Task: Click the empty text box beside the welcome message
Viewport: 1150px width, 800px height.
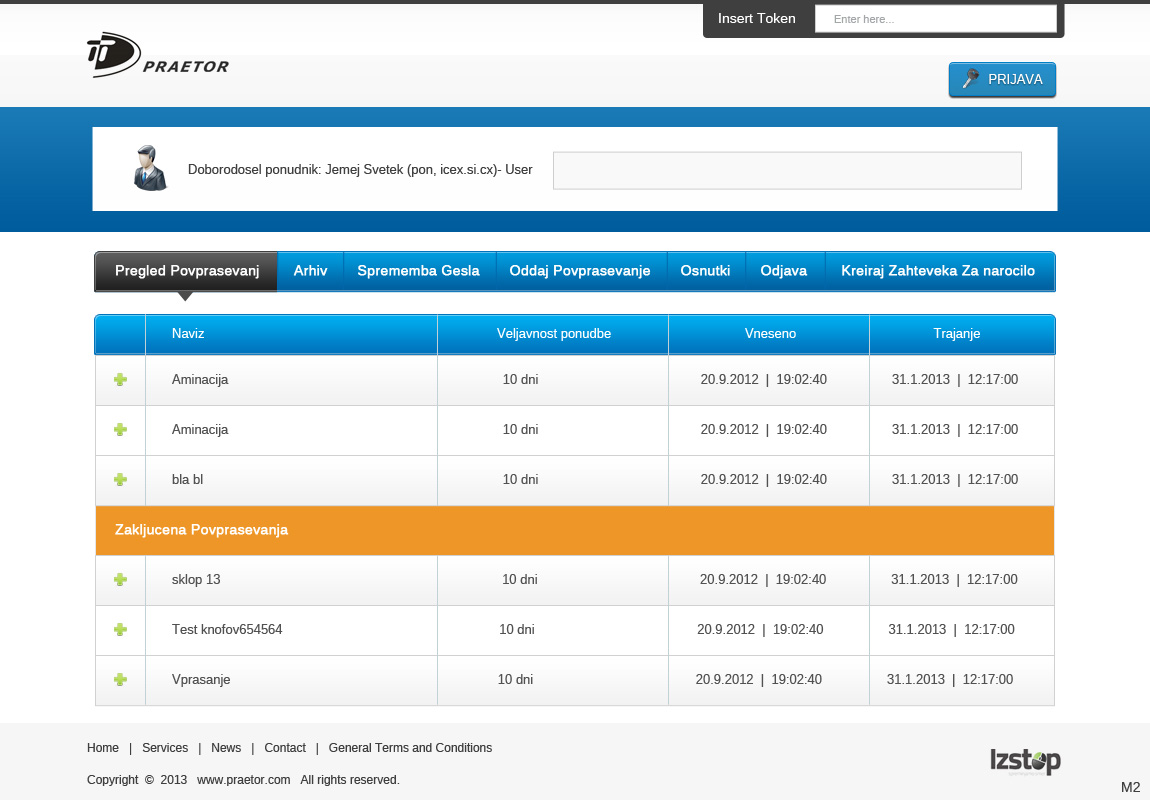Action: [787, 170]
